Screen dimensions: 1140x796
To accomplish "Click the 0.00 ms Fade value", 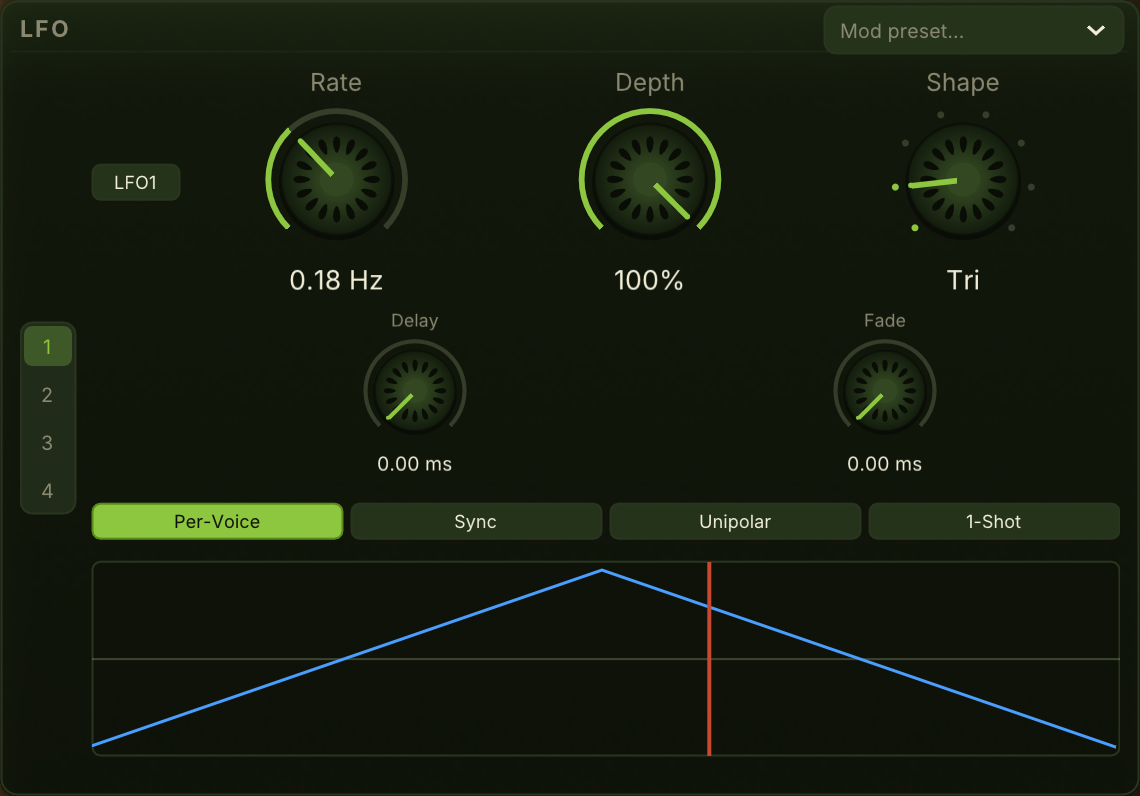I will 885,464.
